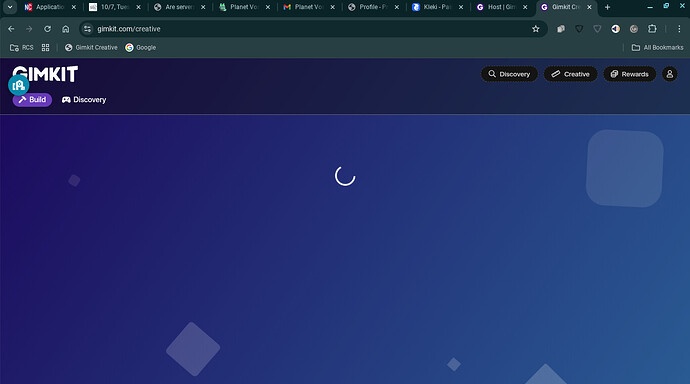Open the browser home page
The height and width of the screenshot is (384, 690).
[66, 29]
